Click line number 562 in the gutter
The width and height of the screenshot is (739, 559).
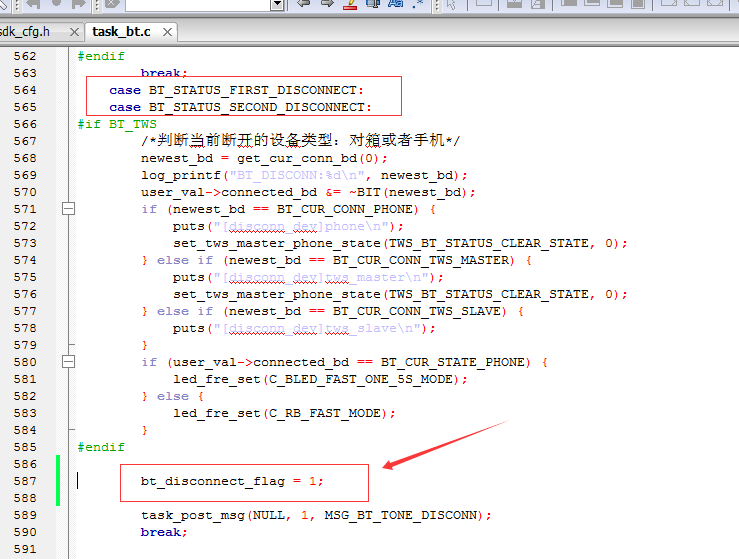pyautogui.click(x=25, y=56)
